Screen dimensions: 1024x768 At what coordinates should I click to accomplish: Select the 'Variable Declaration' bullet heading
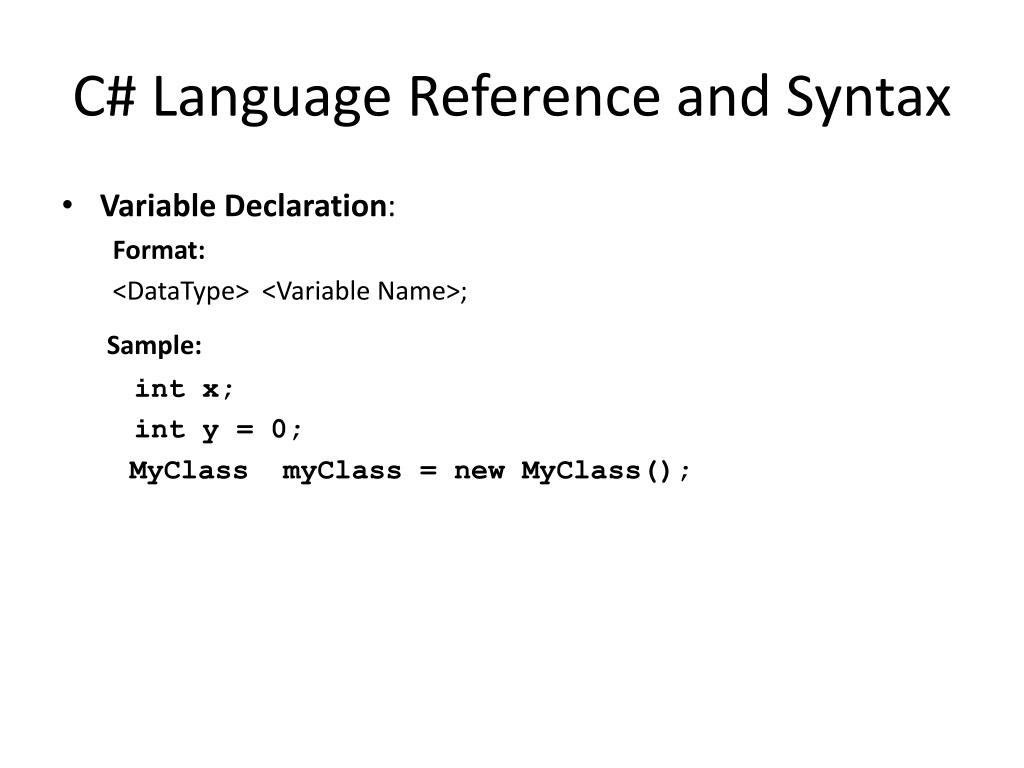pyautogui.click(x=244, y=206)
